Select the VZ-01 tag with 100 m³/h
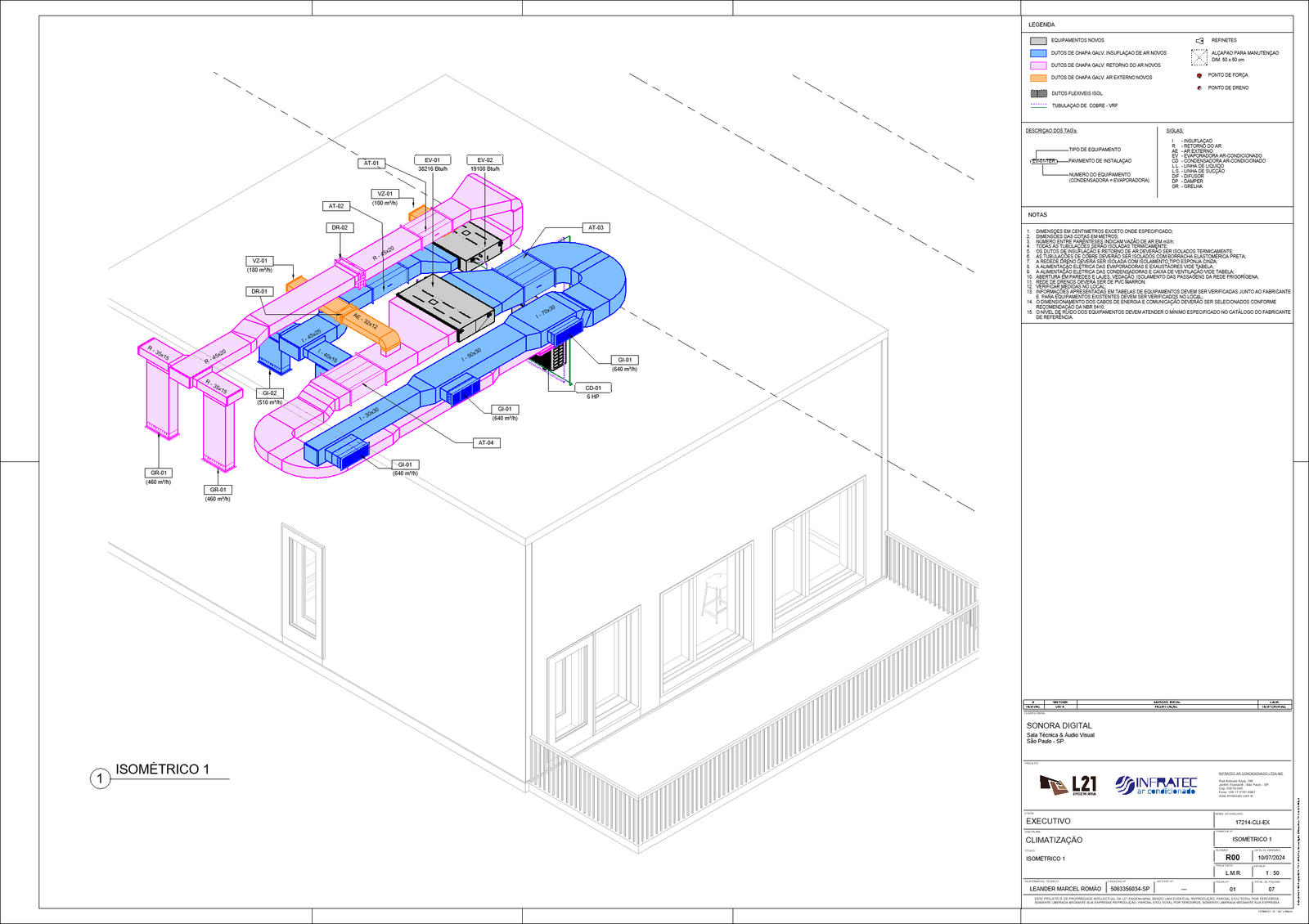1309x924 pixels. coord(385,194)
